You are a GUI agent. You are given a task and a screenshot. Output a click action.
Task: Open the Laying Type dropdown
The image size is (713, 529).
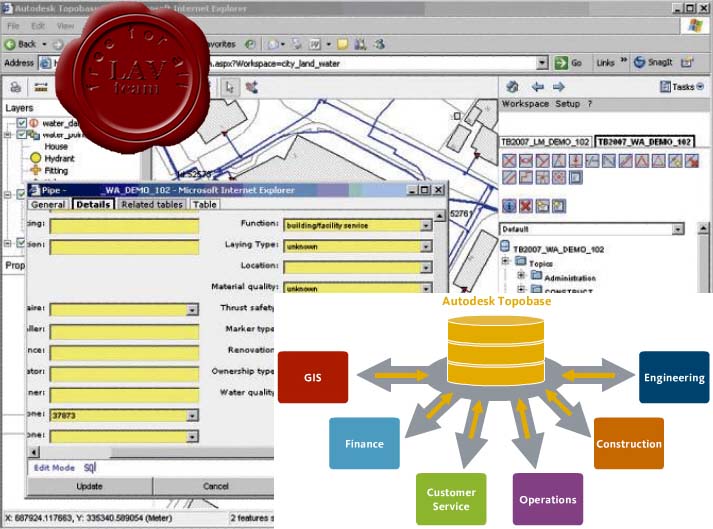(x=426, y=246)
